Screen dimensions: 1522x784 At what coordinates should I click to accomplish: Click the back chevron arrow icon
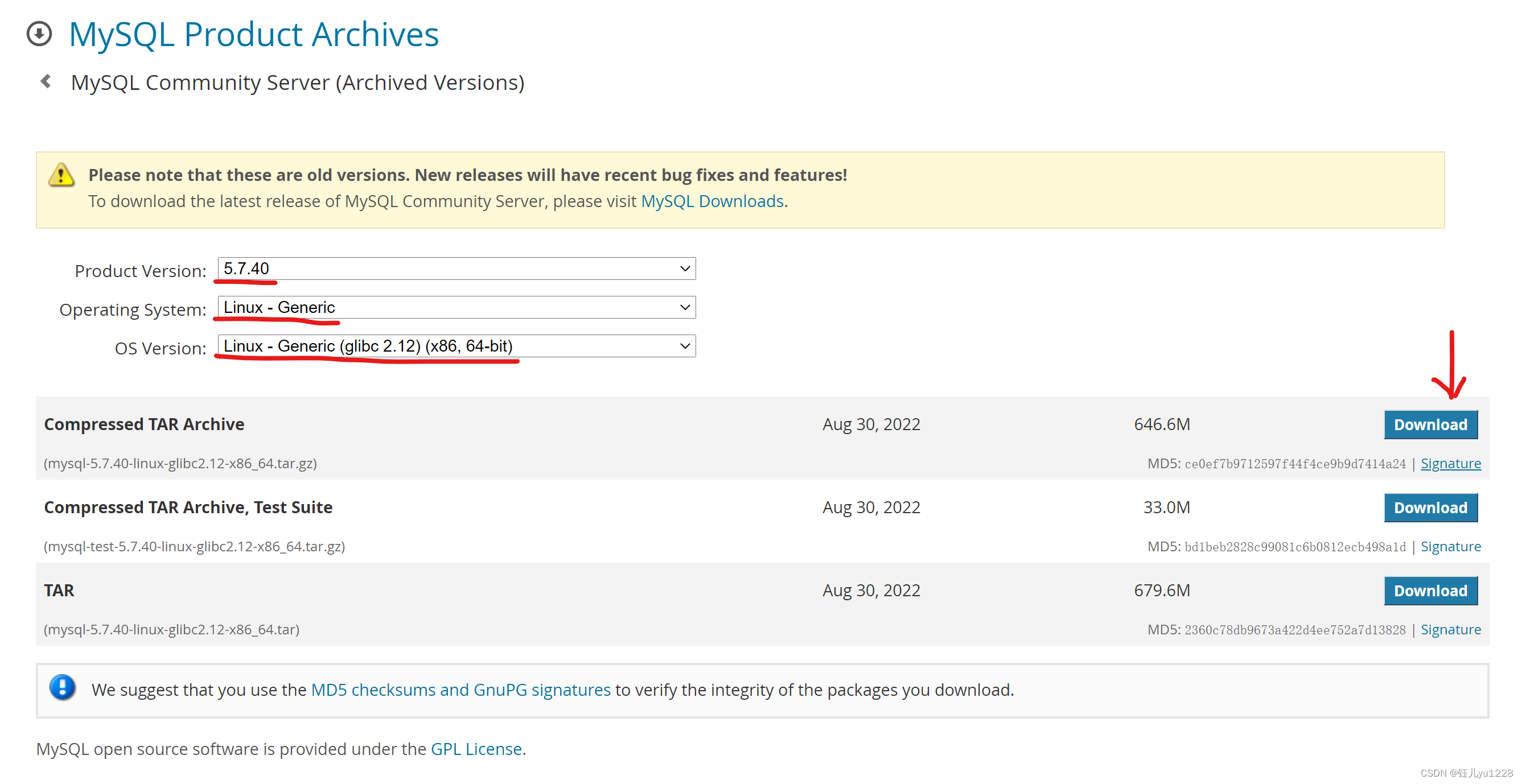click(46, 81)
